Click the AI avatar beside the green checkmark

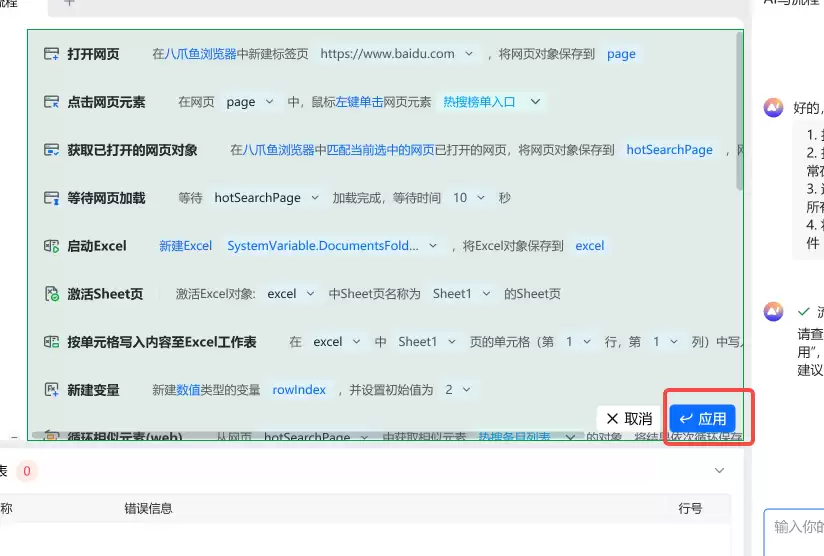[x=773, y=312]
